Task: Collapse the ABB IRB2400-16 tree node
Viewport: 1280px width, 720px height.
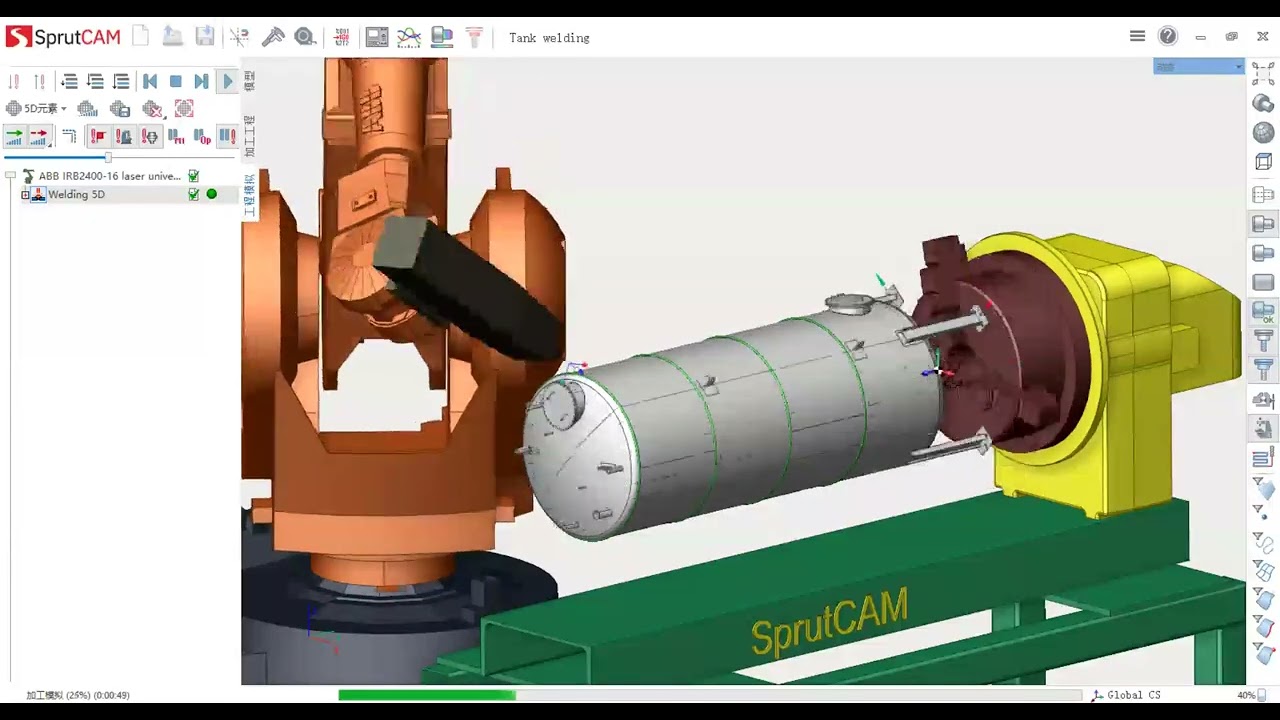Action: pyautogui.click(x=10, y=176)
